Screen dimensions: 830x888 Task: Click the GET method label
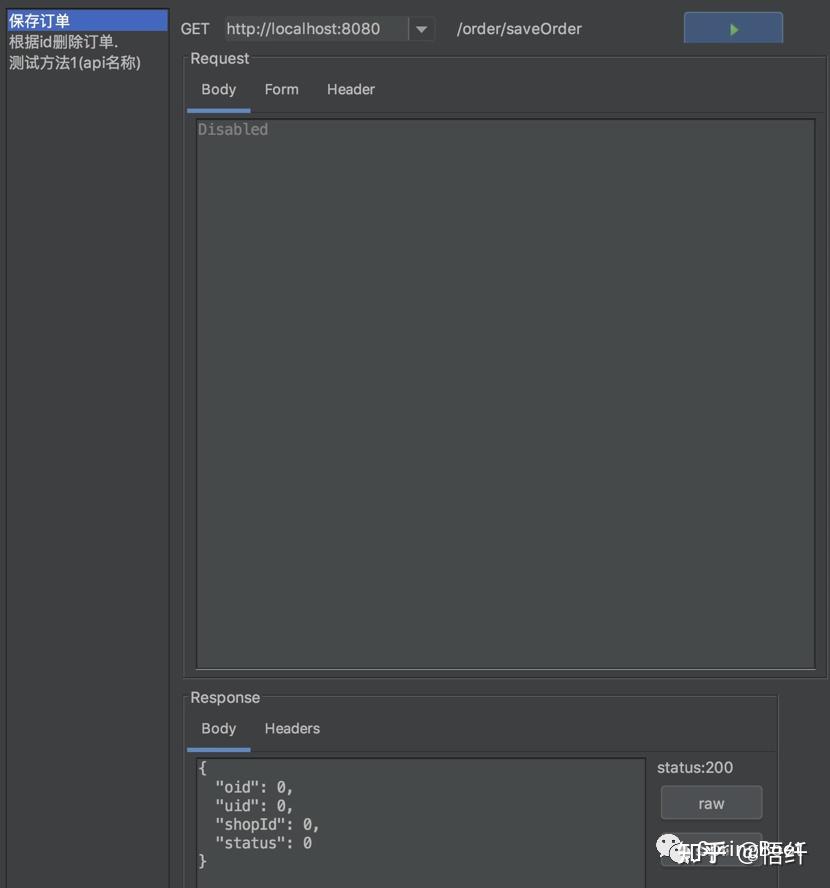(x=195, y=29)
